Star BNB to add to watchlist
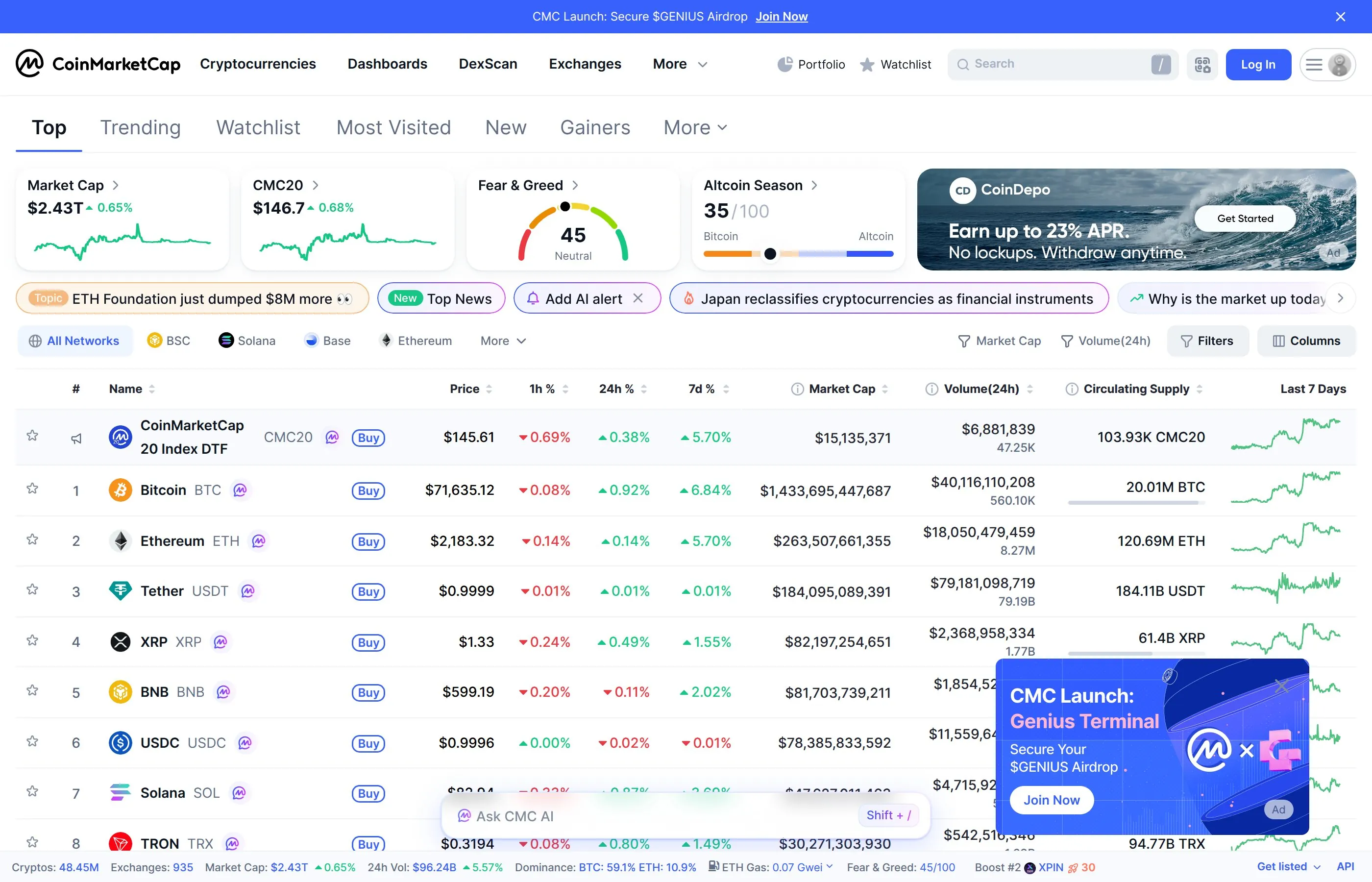This screenshot has width=1372, height=882. pyautogui.click(x=33, y=691)
